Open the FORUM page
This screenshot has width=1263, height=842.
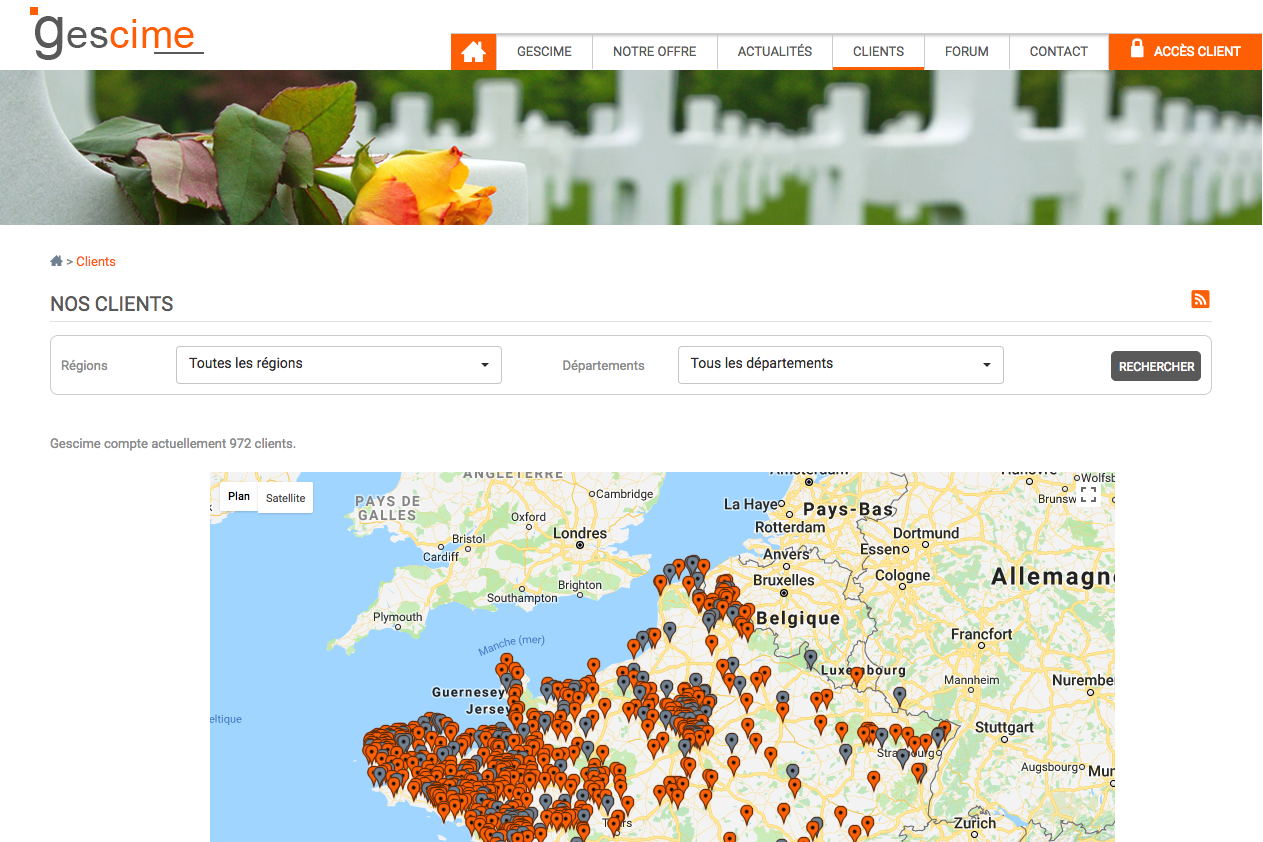point(966,52)
